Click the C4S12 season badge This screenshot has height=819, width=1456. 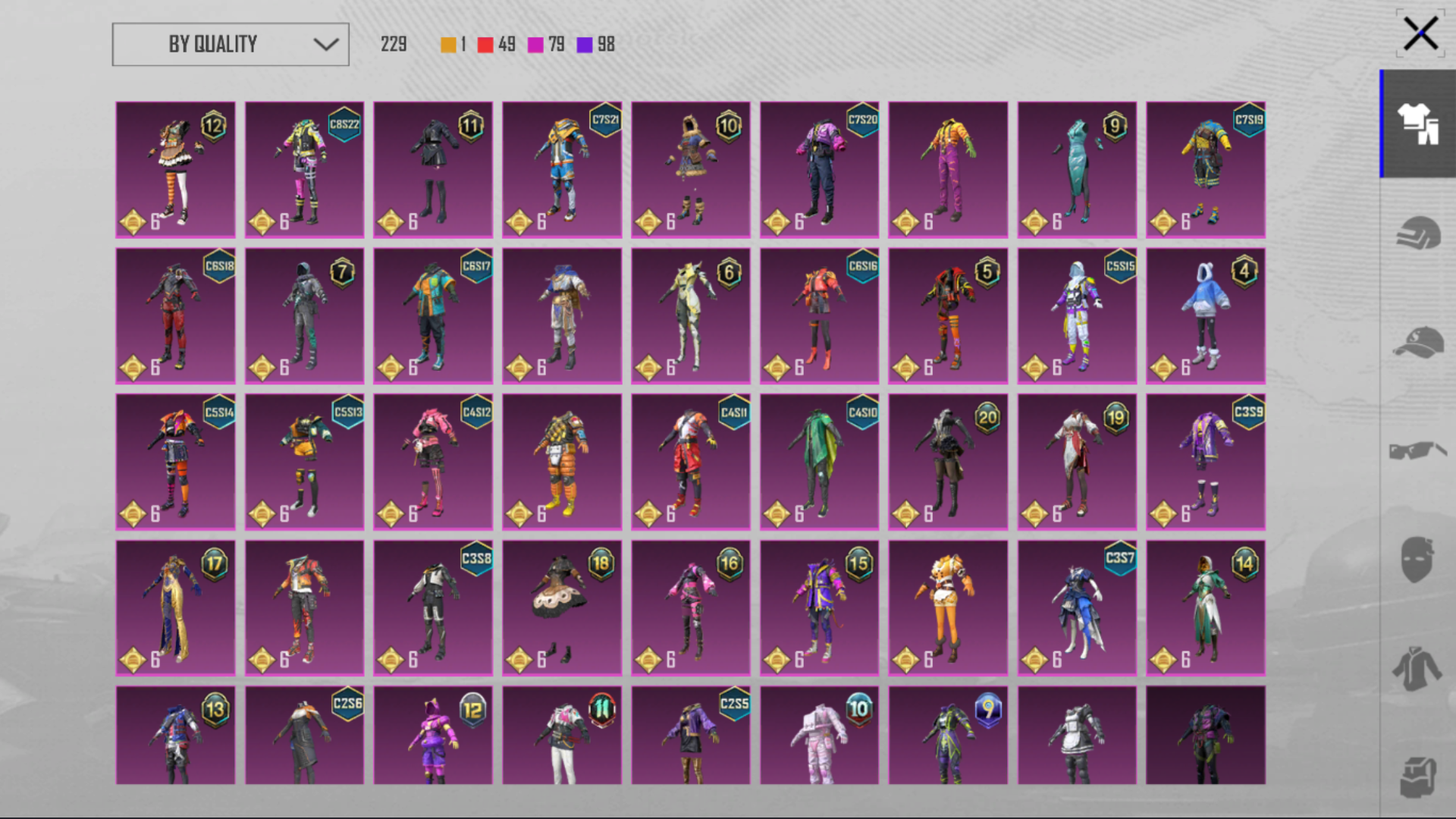pyautogui.click(x=476, y=413)
